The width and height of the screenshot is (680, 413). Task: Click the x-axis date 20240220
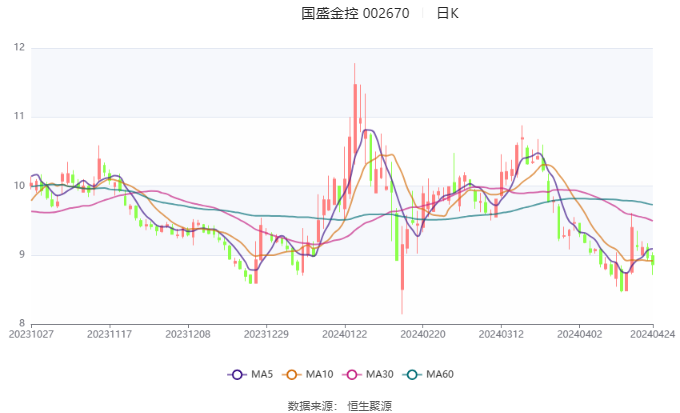coord(423,334)
